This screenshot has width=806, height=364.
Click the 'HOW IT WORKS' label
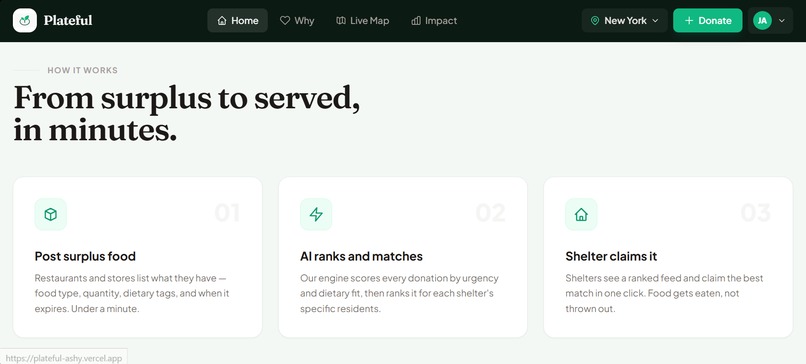pos(83,70)
